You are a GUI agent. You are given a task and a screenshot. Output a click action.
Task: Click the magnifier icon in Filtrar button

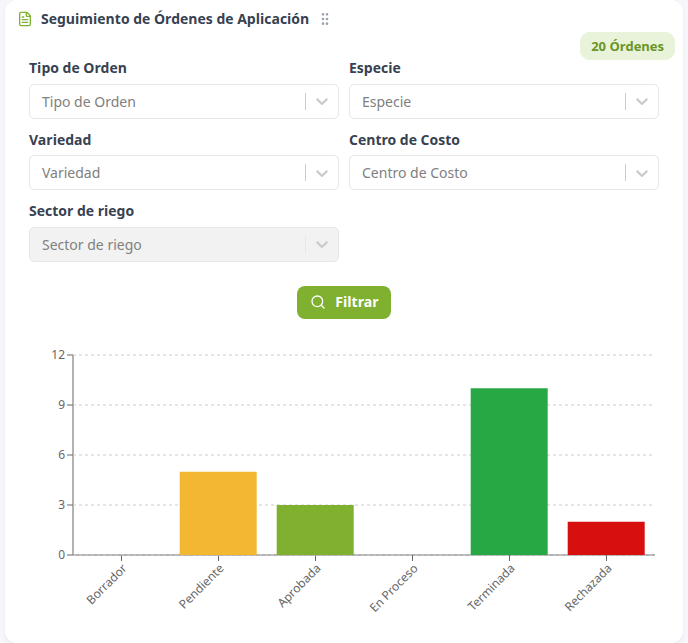(x=318, y=302)
